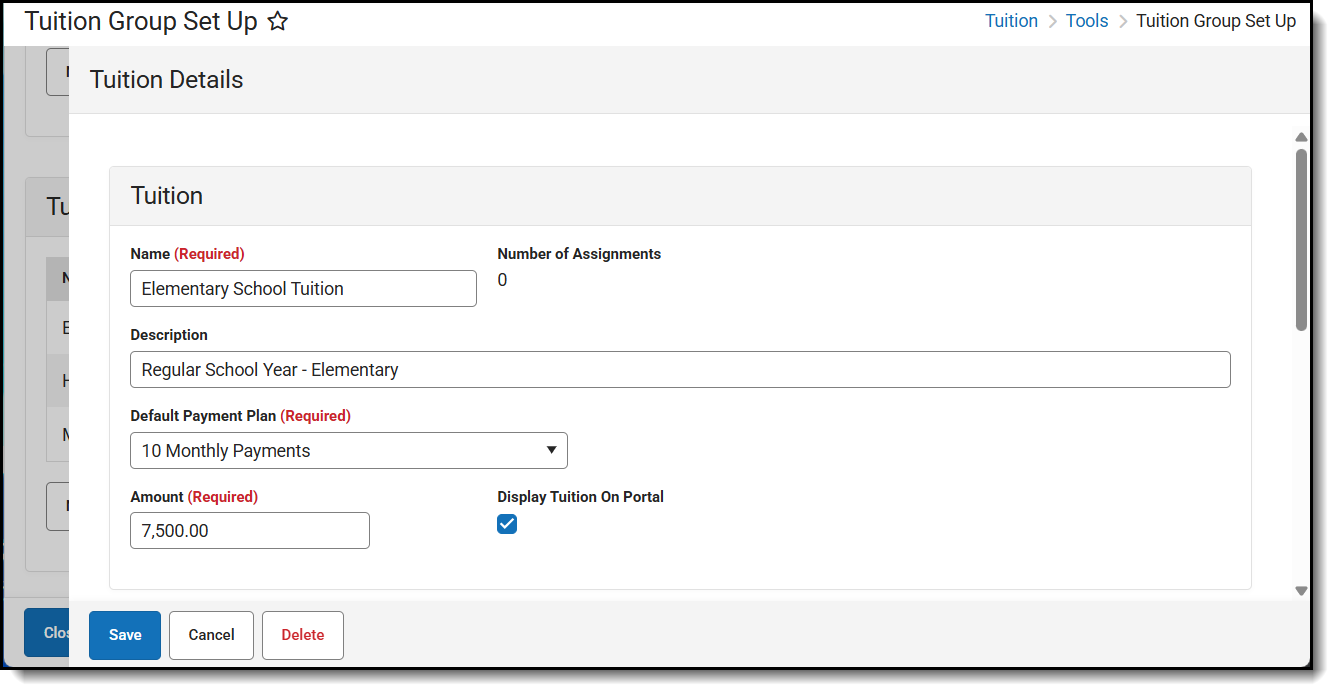Select the Tuition Details panel title
This screenshot has width=1338, height=695.
pos(167,80)
